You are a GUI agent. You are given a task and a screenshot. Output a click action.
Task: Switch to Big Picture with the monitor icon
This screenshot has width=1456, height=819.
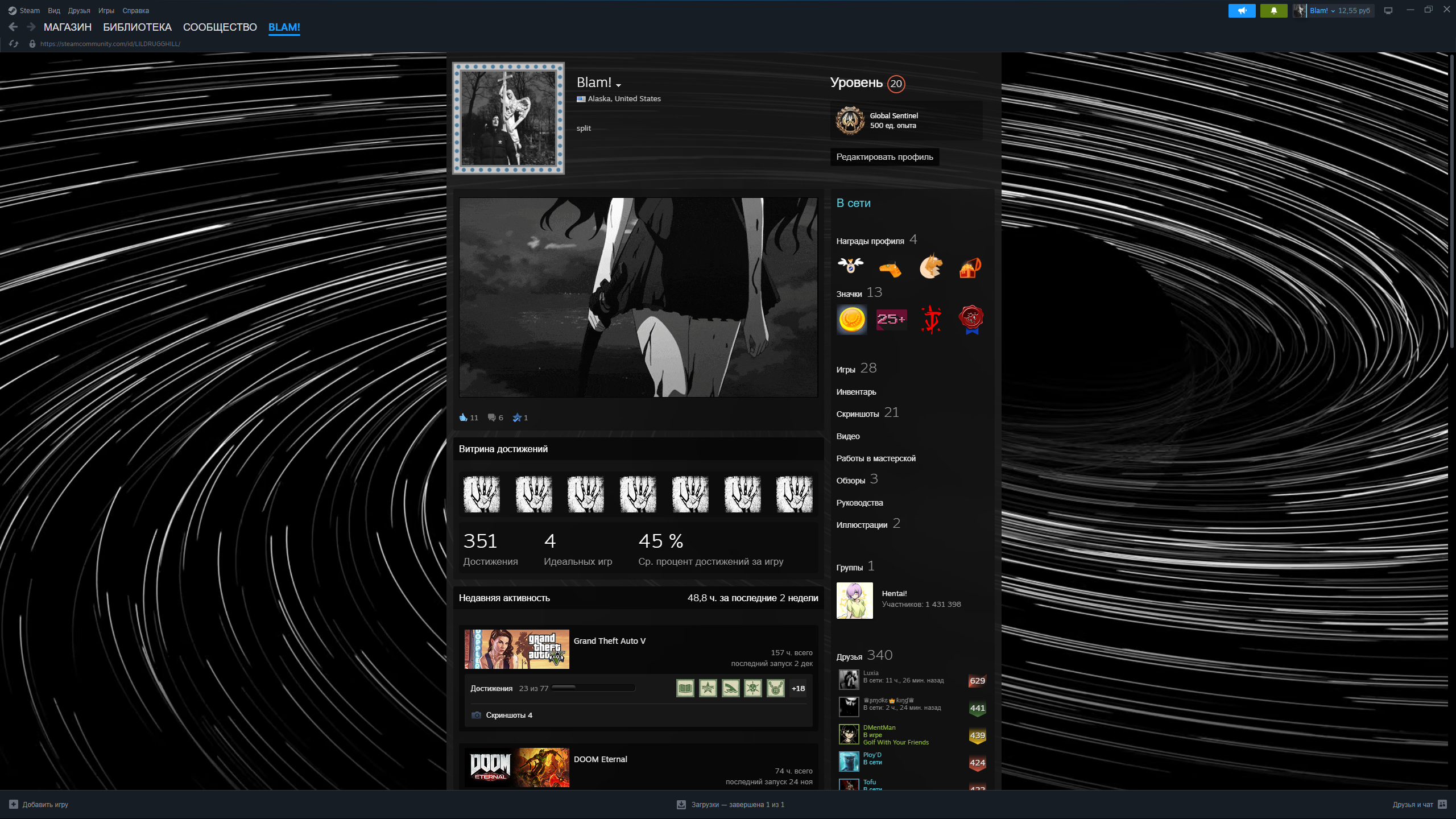(x=1388, y=10)
